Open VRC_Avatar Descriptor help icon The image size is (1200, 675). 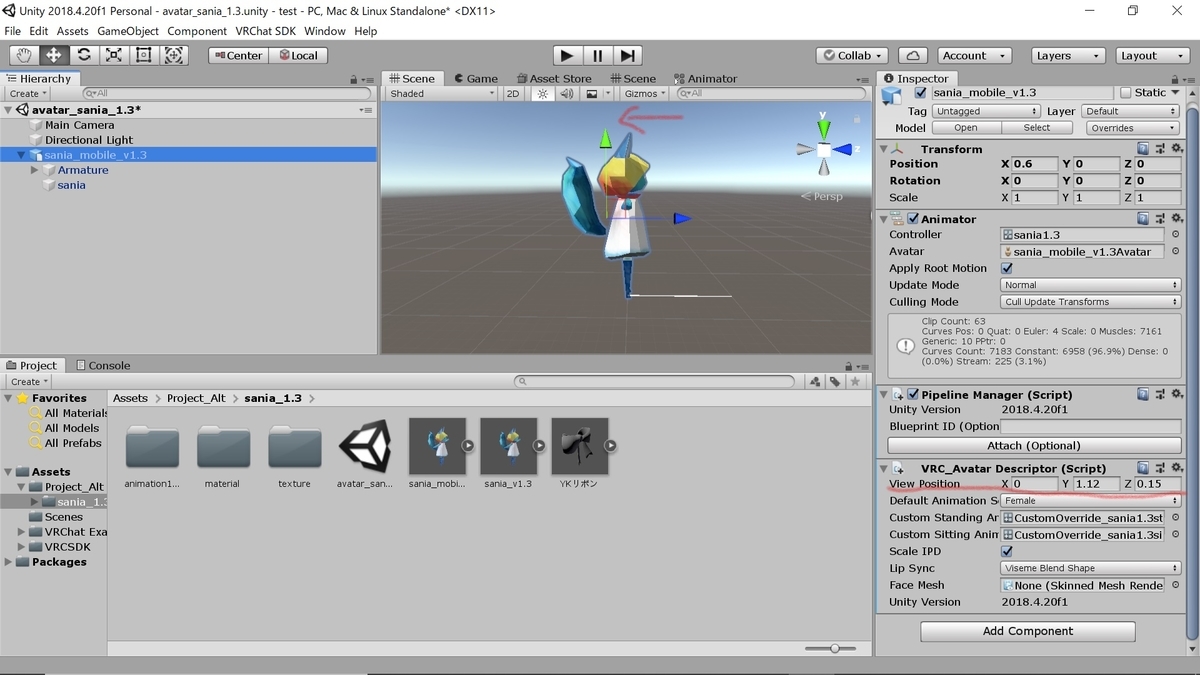coord(1142,468)
